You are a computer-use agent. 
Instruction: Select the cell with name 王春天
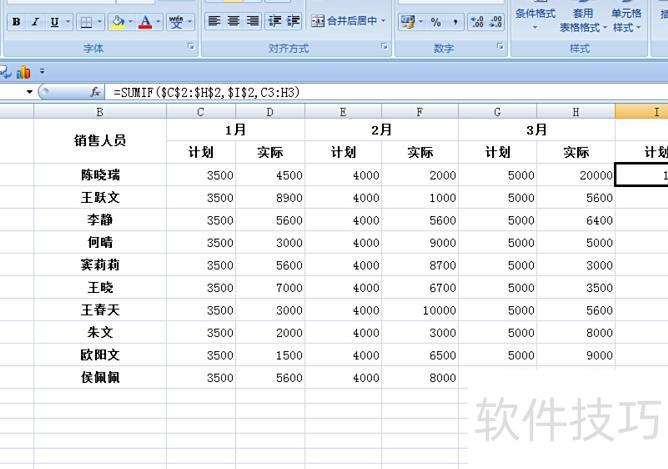pyautogui.click(x=100, y=310)
